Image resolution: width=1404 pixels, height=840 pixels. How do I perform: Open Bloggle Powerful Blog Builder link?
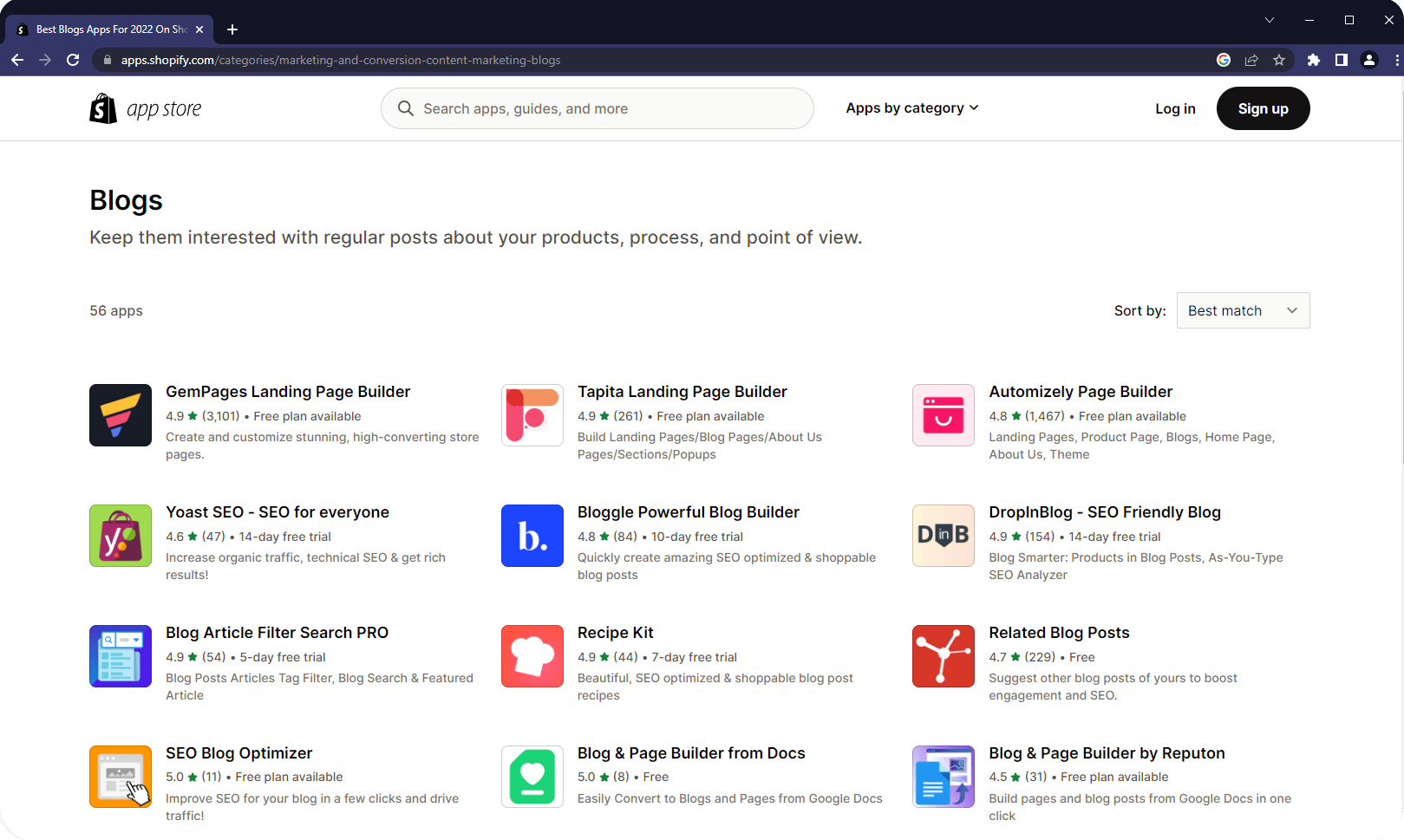click(x=689, y=512)
